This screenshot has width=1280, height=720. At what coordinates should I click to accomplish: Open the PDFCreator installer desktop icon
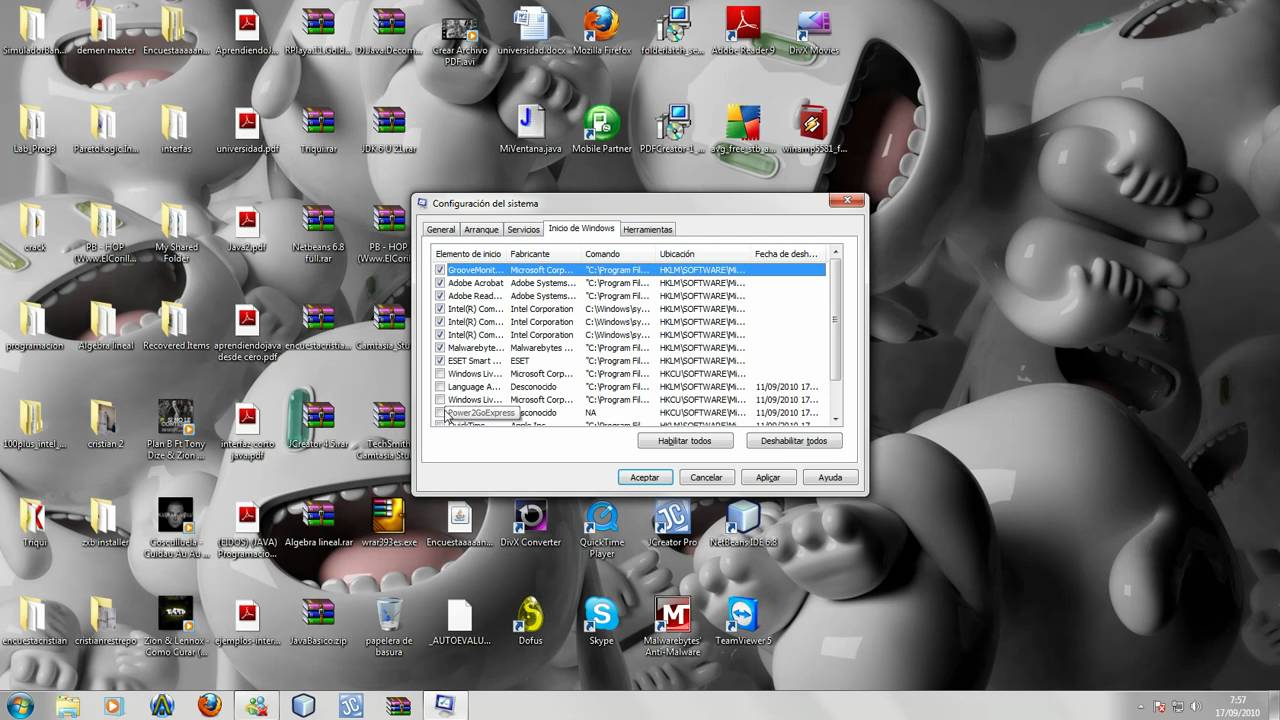[x=673, y=128]
